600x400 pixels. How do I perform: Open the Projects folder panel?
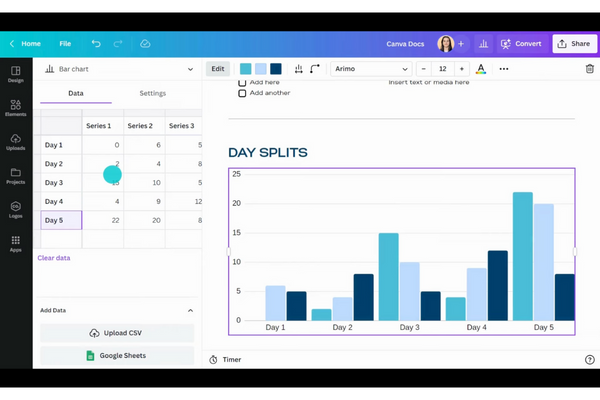pyautogui.click(x=16, y=175)
